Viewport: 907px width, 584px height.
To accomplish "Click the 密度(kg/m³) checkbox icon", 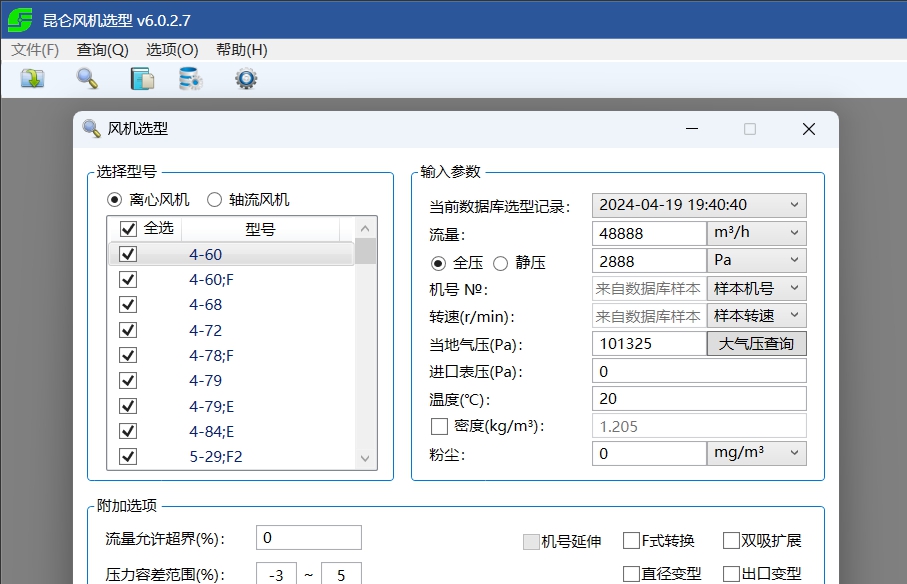I will pyautogui.click(x=437, y=426).
